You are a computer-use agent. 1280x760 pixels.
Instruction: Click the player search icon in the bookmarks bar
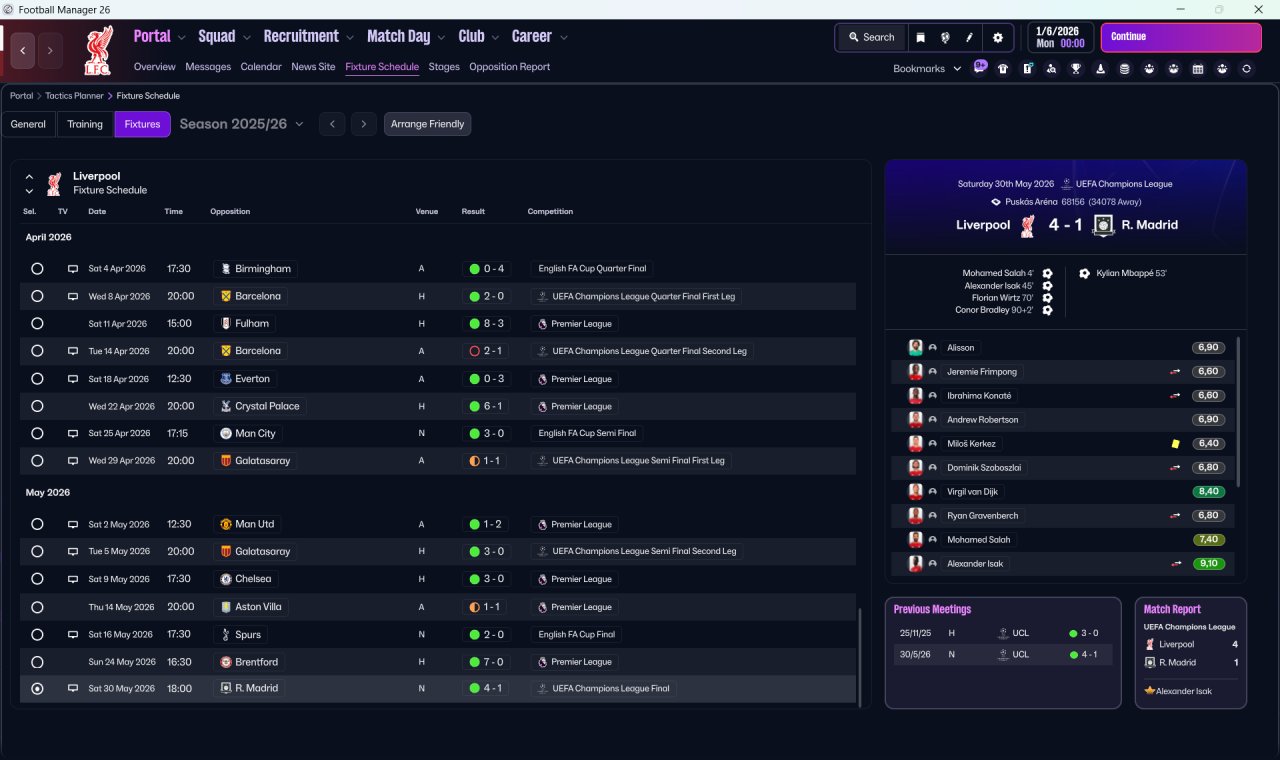(1051, 69)
